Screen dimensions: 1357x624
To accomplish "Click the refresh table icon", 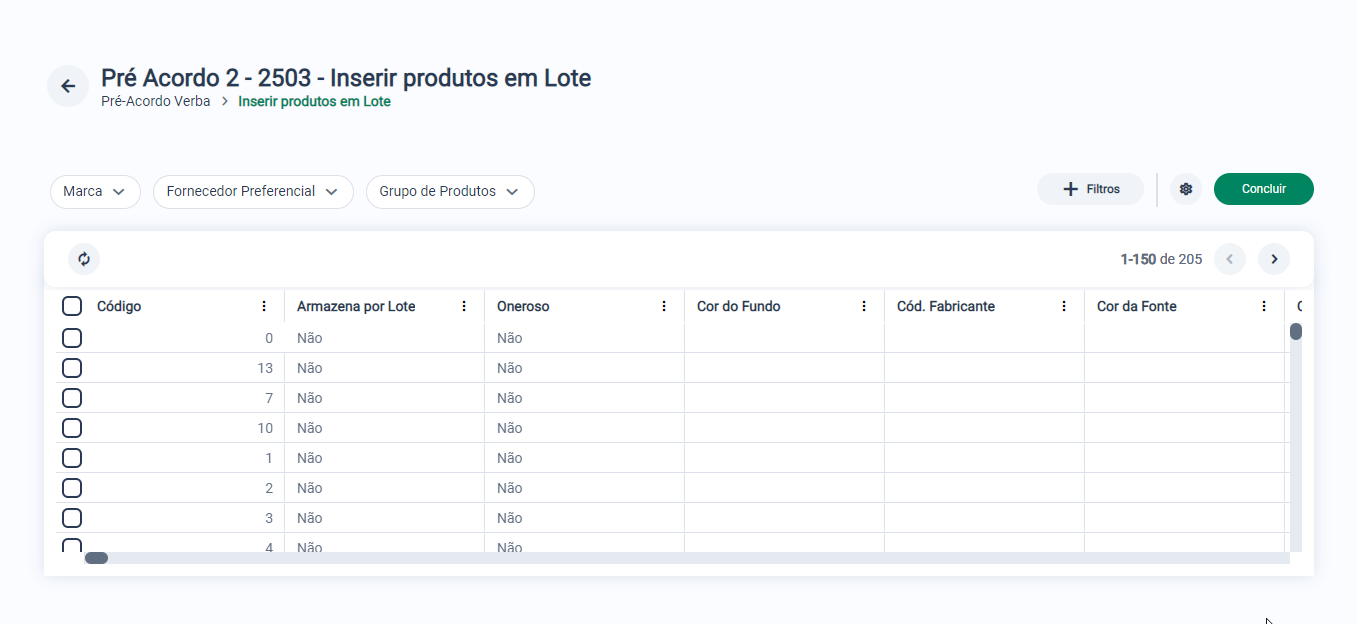I will click(x=84, y=259).
